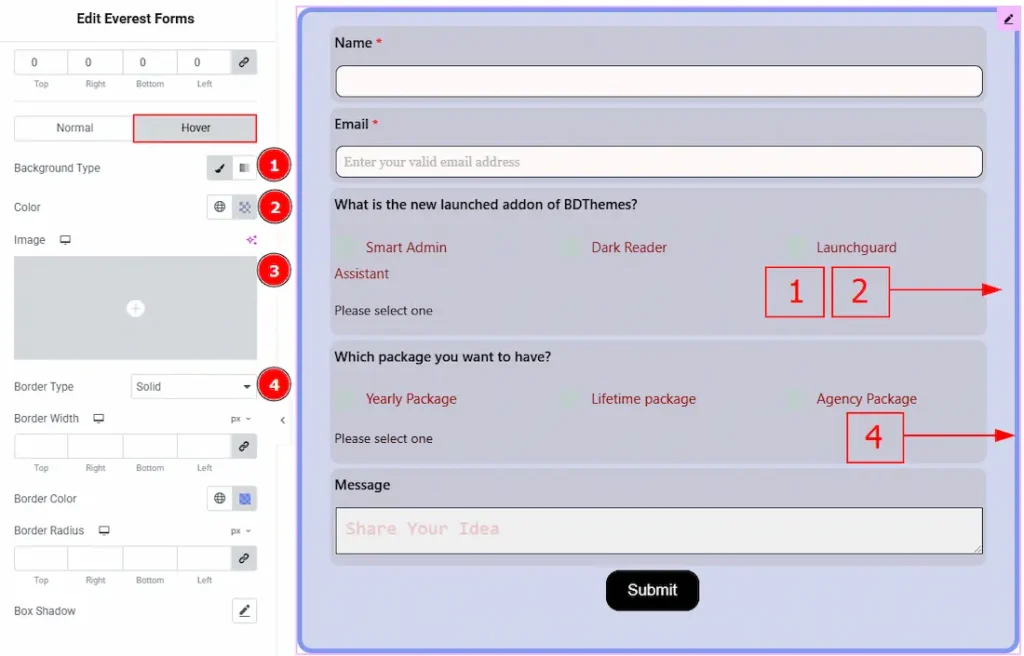Click the Email input field

659,162
